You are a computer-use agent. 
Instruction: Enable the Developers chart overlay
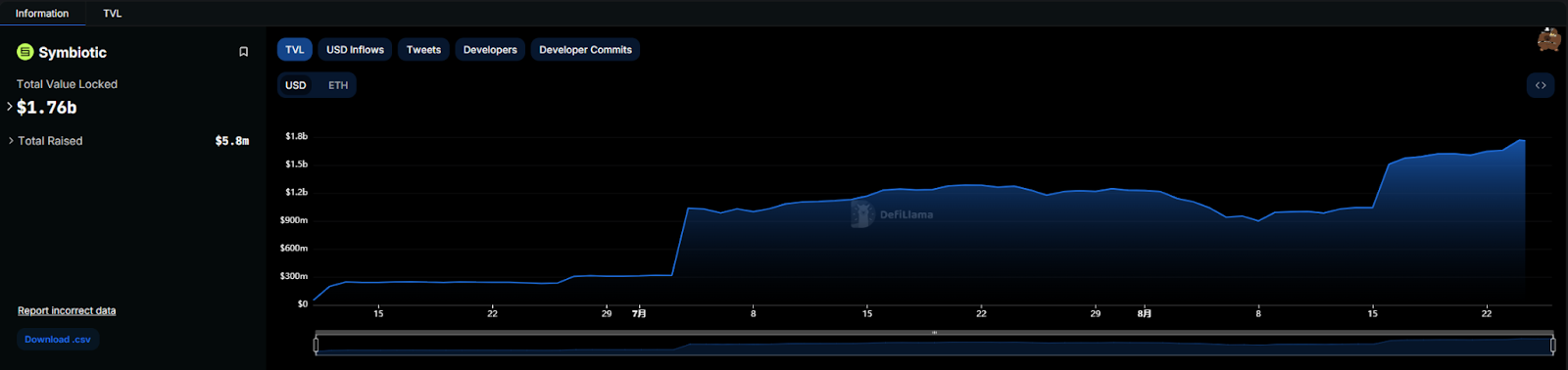490,50
